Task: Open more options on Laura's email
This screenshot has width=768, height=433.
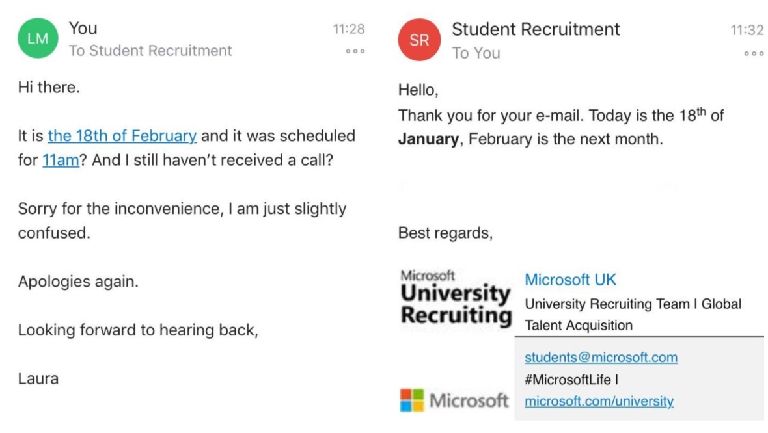Action: [x=355, y=51]
